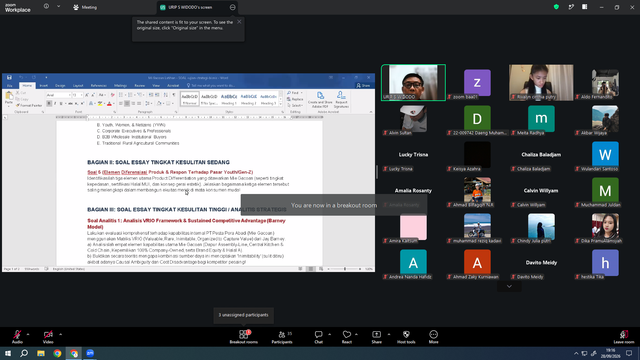640x360 pixels.
Task: Open Word font size combo box
Action: (x=77, y=95)
